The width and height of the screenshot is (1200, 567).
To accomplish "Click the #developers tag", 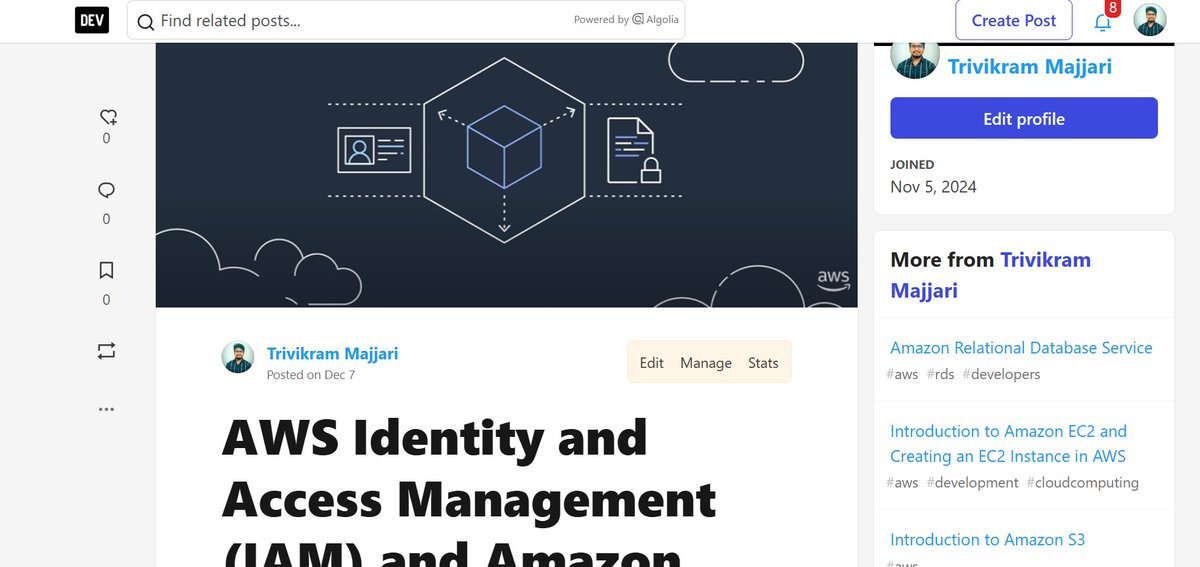I will [1001, 374].
